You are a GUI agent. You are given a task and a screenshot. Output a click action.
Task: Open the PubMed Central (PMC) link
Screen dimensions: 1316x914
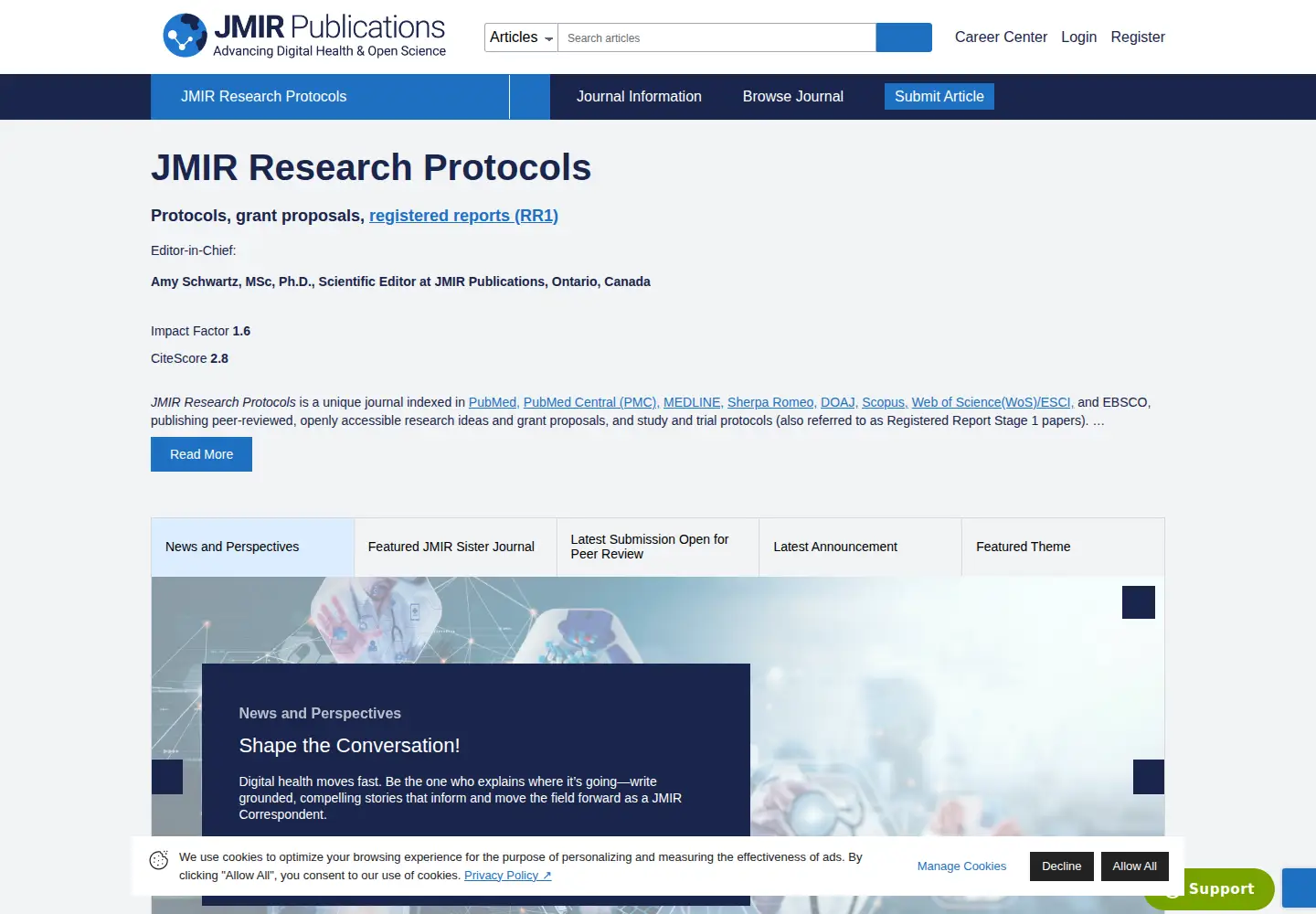[590, 402]
